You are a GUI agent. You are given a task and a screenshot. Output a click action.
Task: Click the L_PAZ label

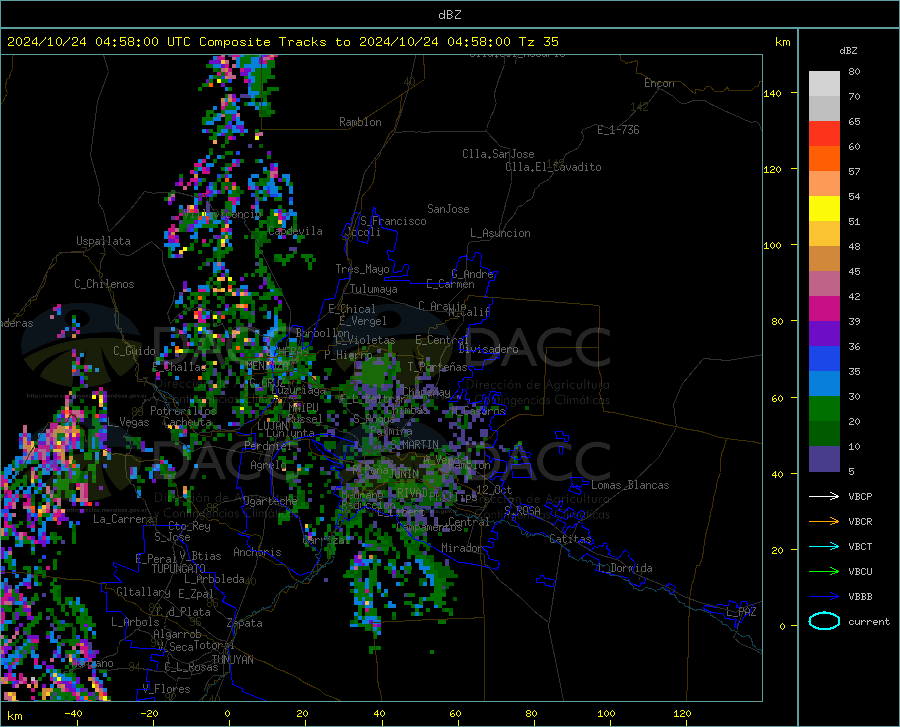click(741, 612)
